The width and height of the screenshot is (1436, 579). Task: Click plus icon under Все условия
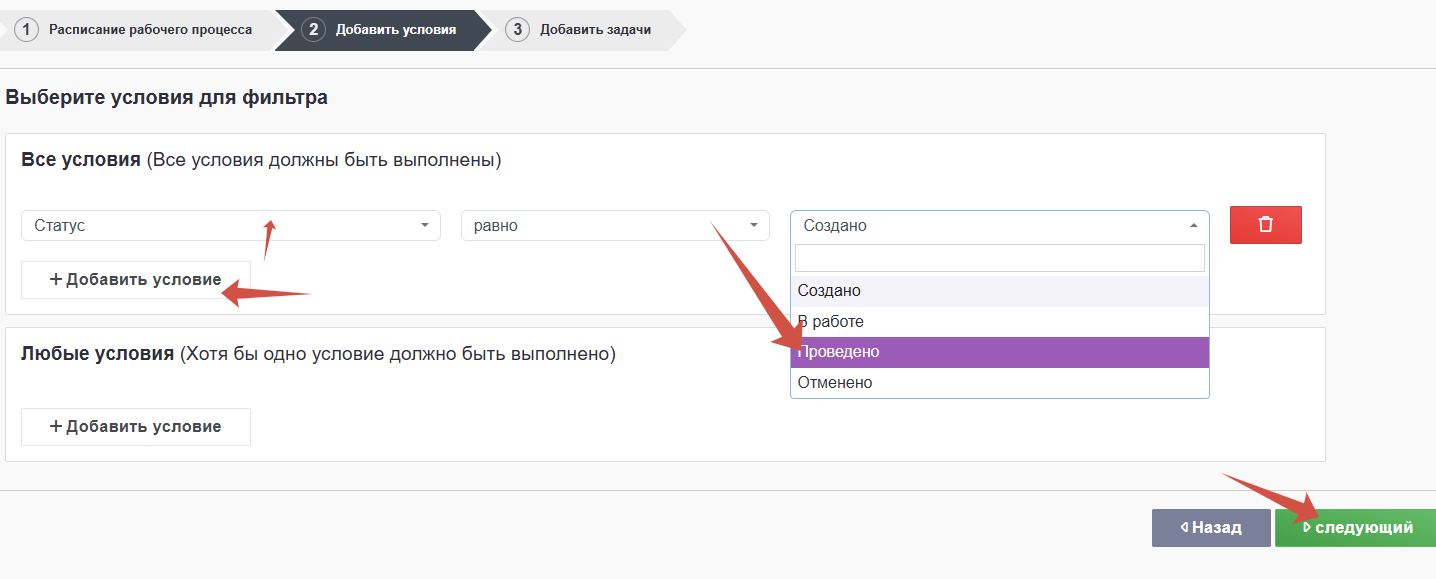point(56,280)
